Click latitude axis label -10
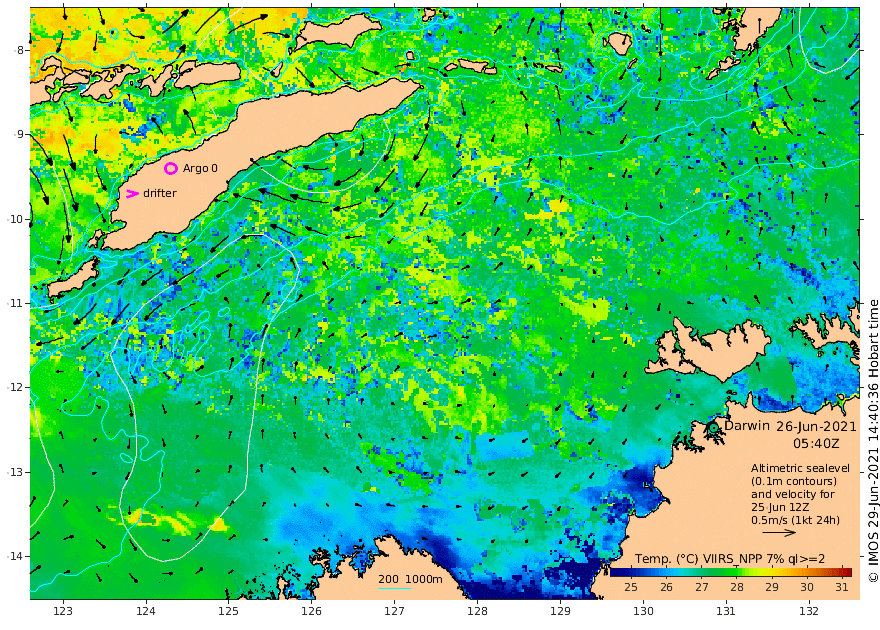Viewport: 880px width, 630px height. 16,219
